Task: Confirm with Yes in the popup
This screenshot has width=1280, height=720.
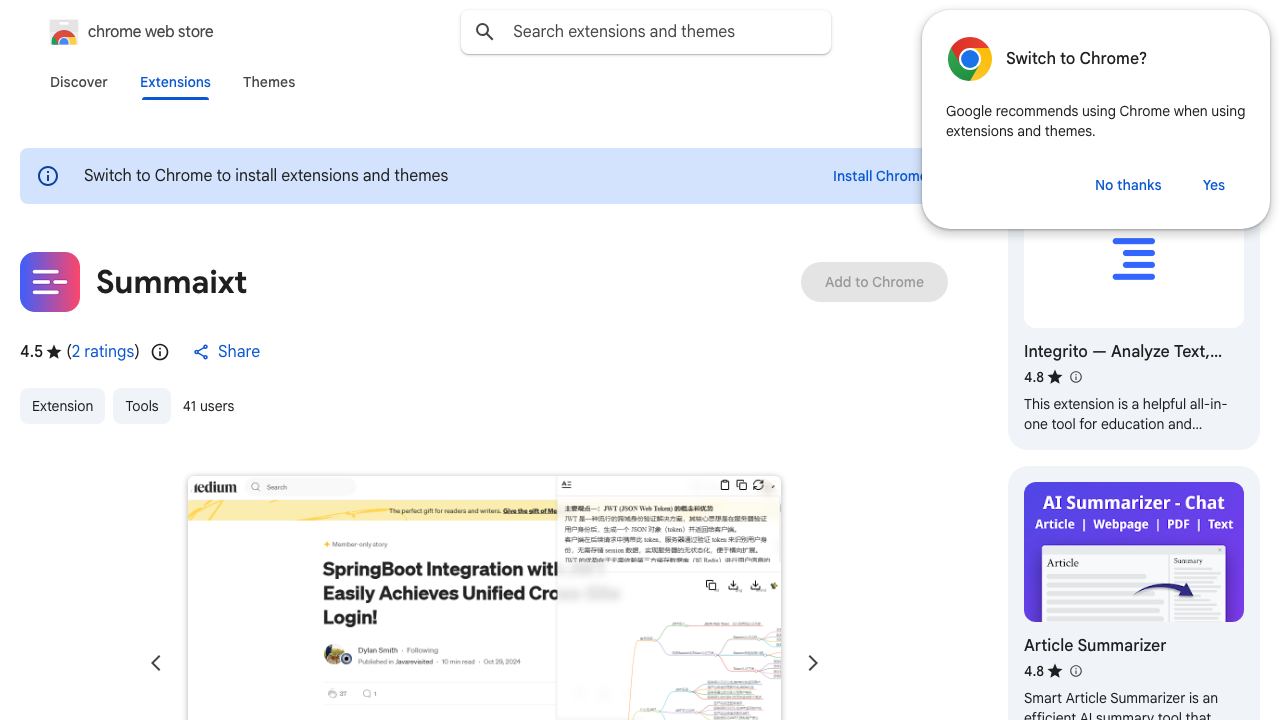Action: (x=1214, y=185)
